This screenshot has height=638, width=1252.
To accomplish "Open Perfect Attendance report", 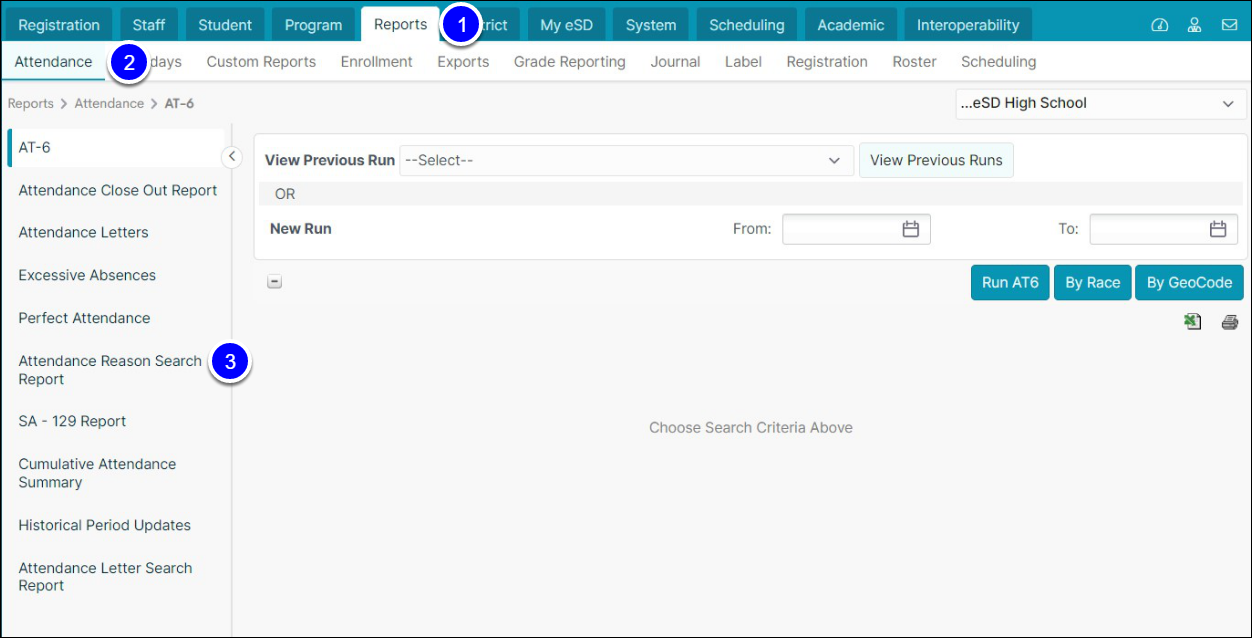I will click(85, 318).
